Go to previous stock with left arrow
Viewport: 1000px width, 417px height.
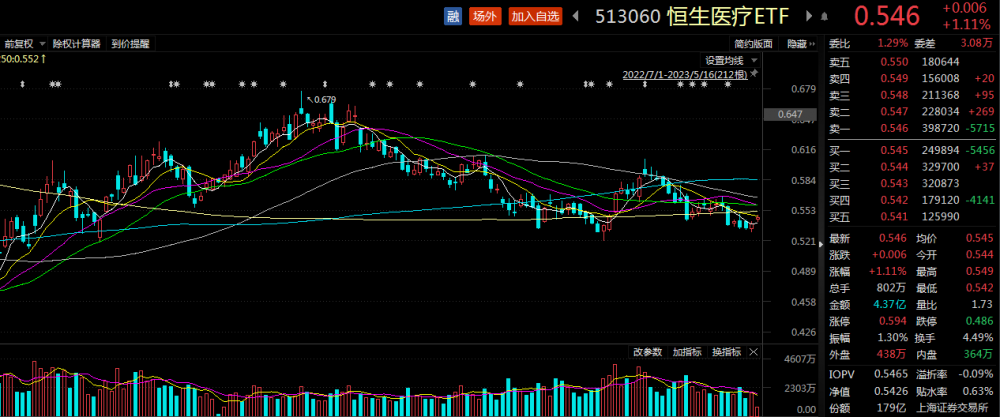577,17
